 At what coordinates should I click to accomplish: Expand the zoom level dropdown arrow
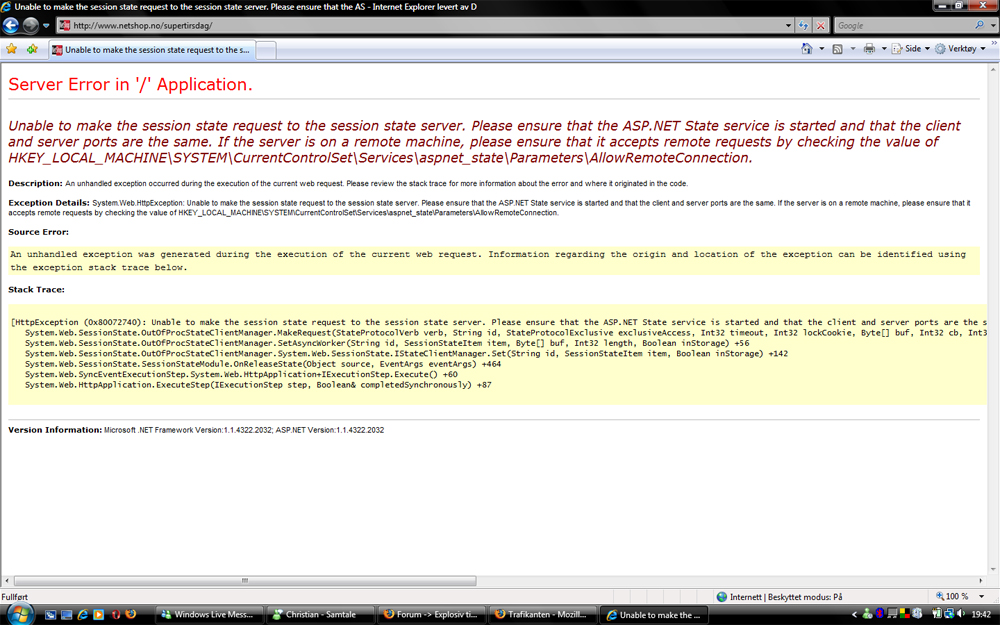click(982, 597)
